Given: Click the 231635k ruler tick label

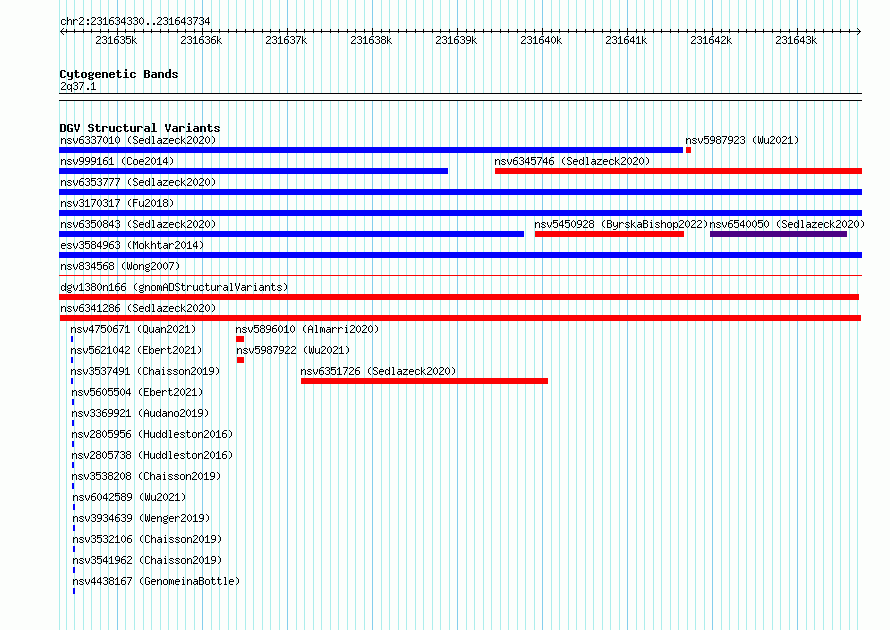Looking at the screenshot, I should [116, 40].
